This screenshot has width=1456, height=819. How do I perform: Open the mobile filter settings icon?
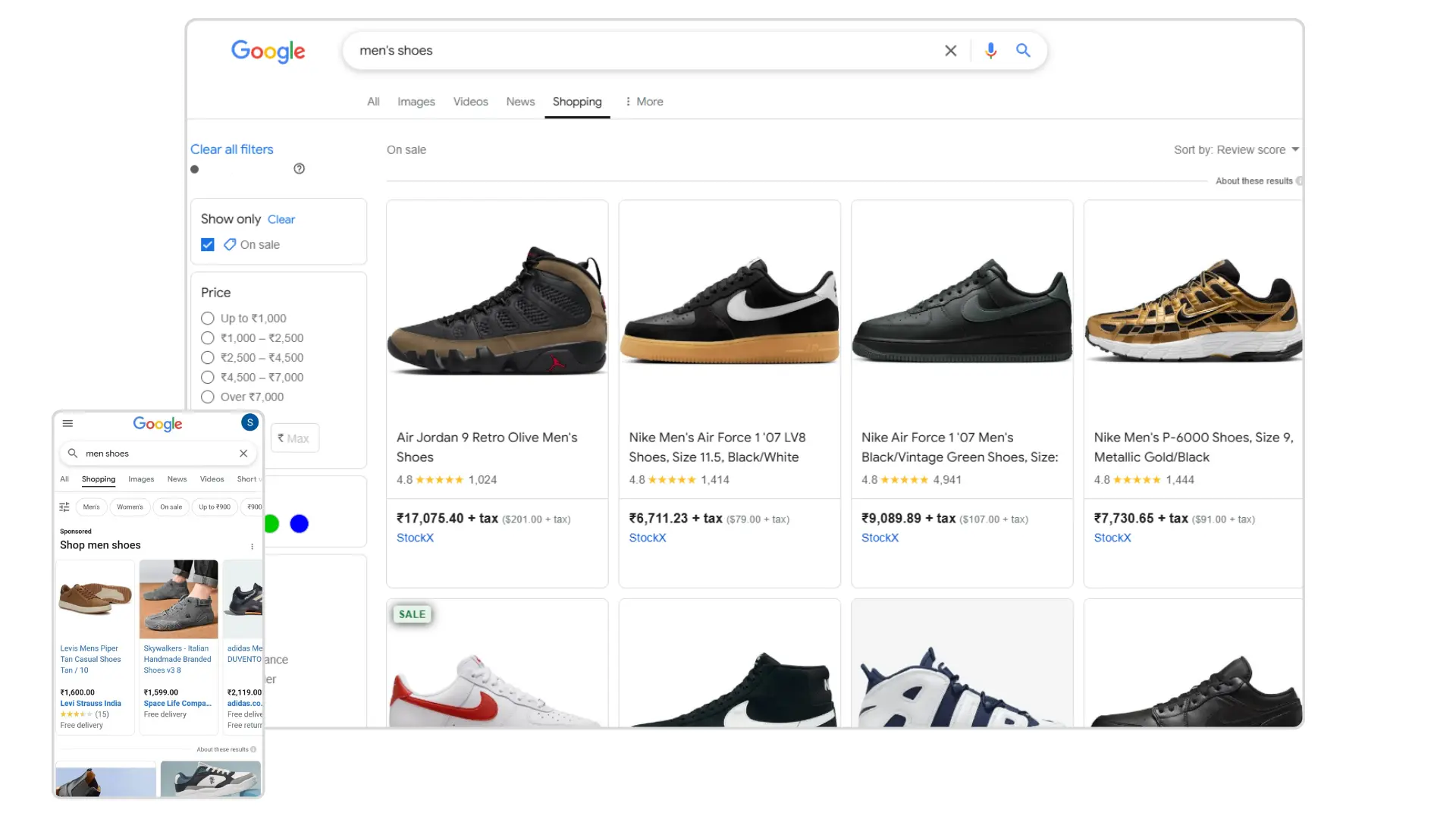pyautogui.click(x=64, y=507)
